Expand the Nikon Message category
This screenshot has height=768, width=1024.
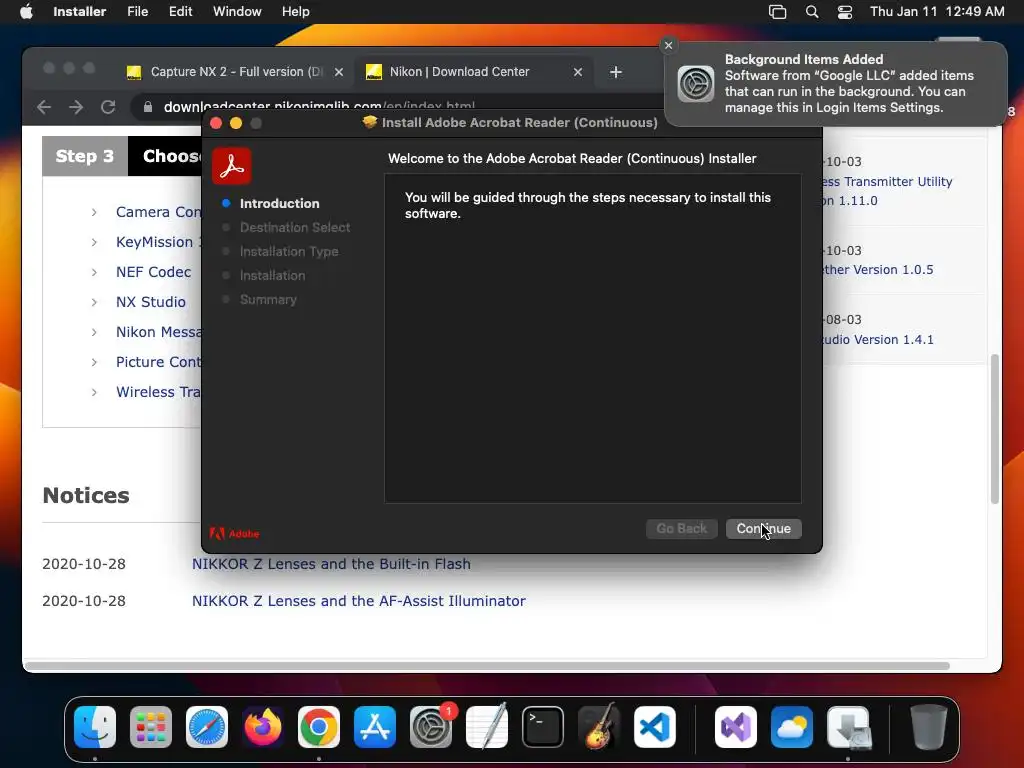[x=94, y=332]
